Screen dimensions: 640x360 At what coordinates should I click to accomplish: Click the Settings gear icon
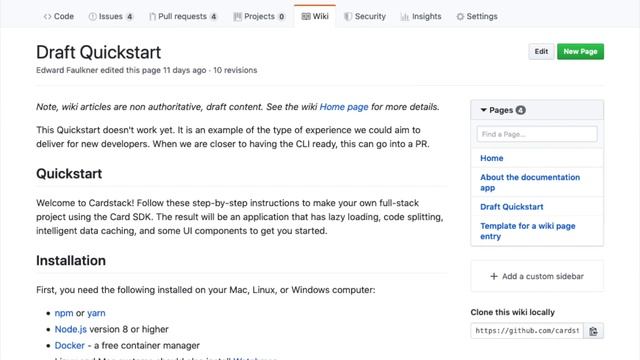(x=460, y=17)
